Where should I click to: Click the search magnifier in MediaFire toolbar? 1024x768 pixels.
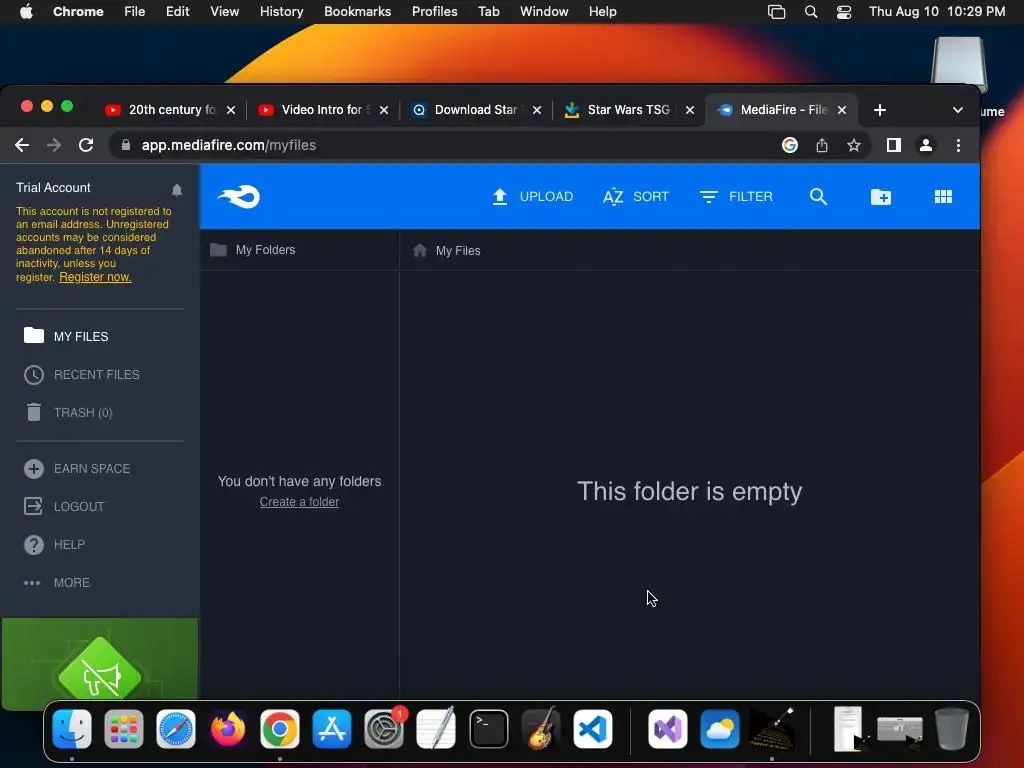click(818, 197)
